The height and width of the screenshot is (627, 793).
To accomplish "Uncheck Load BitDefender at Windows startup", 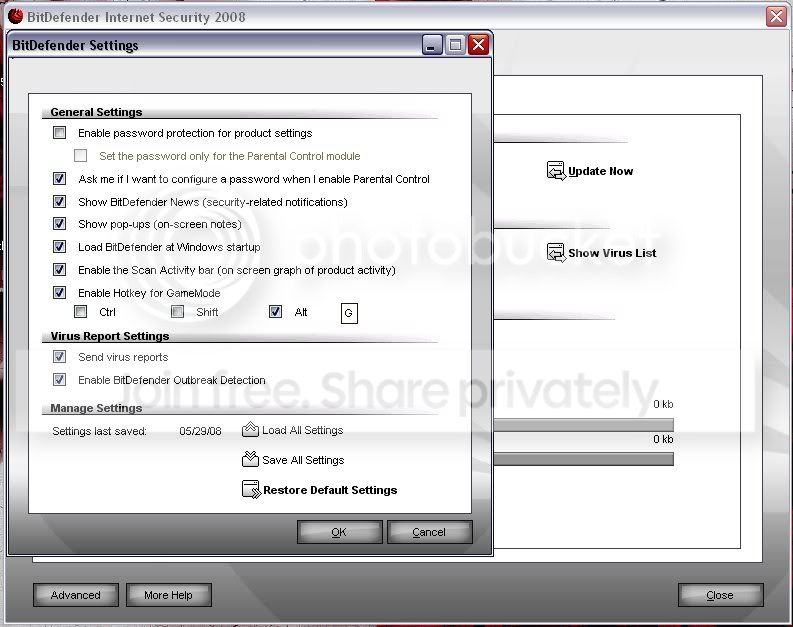I will [60, 247].
